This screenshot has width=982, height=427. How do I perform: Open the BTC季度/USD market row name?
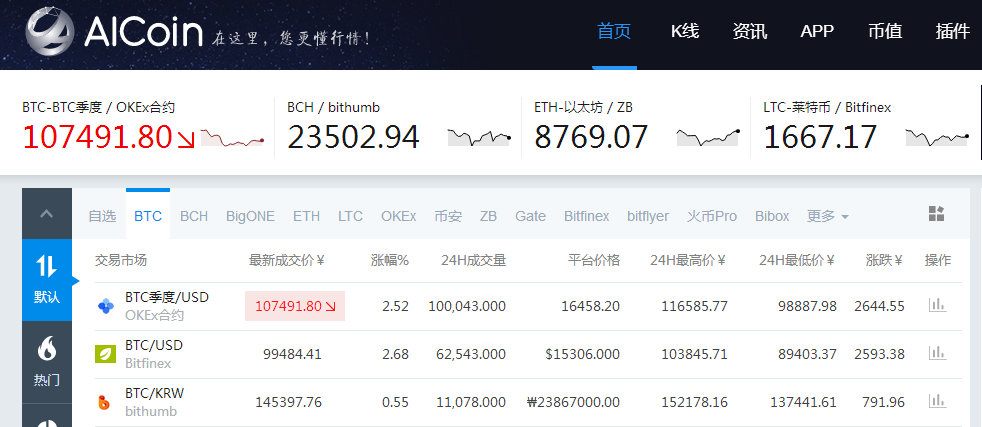167,297
